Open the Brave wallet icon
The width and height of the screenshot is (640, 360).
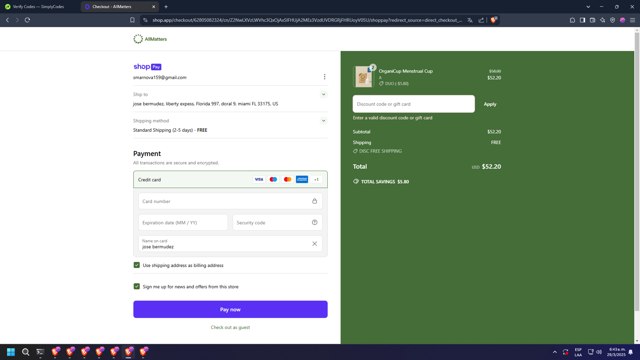tap(592, 20)
